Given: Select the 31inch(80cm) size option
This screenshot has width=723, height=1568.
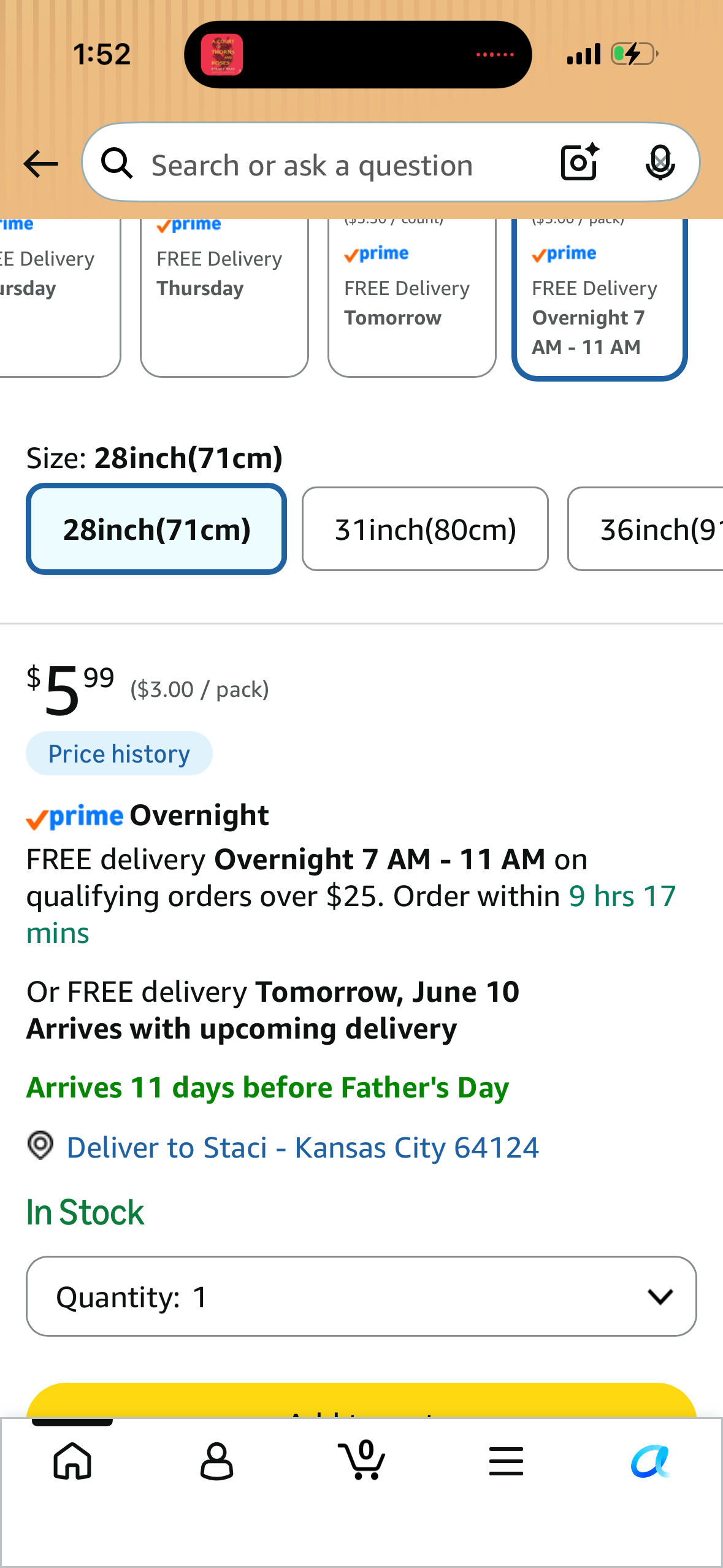Looking at the screenshot, I should [x=425, y=529].
